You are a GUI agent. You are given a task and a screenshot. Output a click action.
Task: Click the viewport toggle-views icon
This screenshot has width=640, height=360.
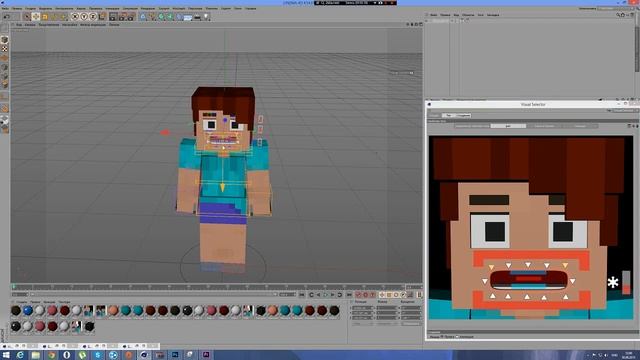click(x=421, y=24)
